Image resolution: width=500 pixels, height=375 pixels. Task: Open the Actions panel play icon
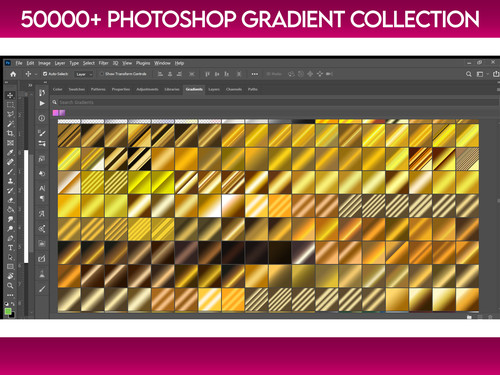[x=42, y=103]
